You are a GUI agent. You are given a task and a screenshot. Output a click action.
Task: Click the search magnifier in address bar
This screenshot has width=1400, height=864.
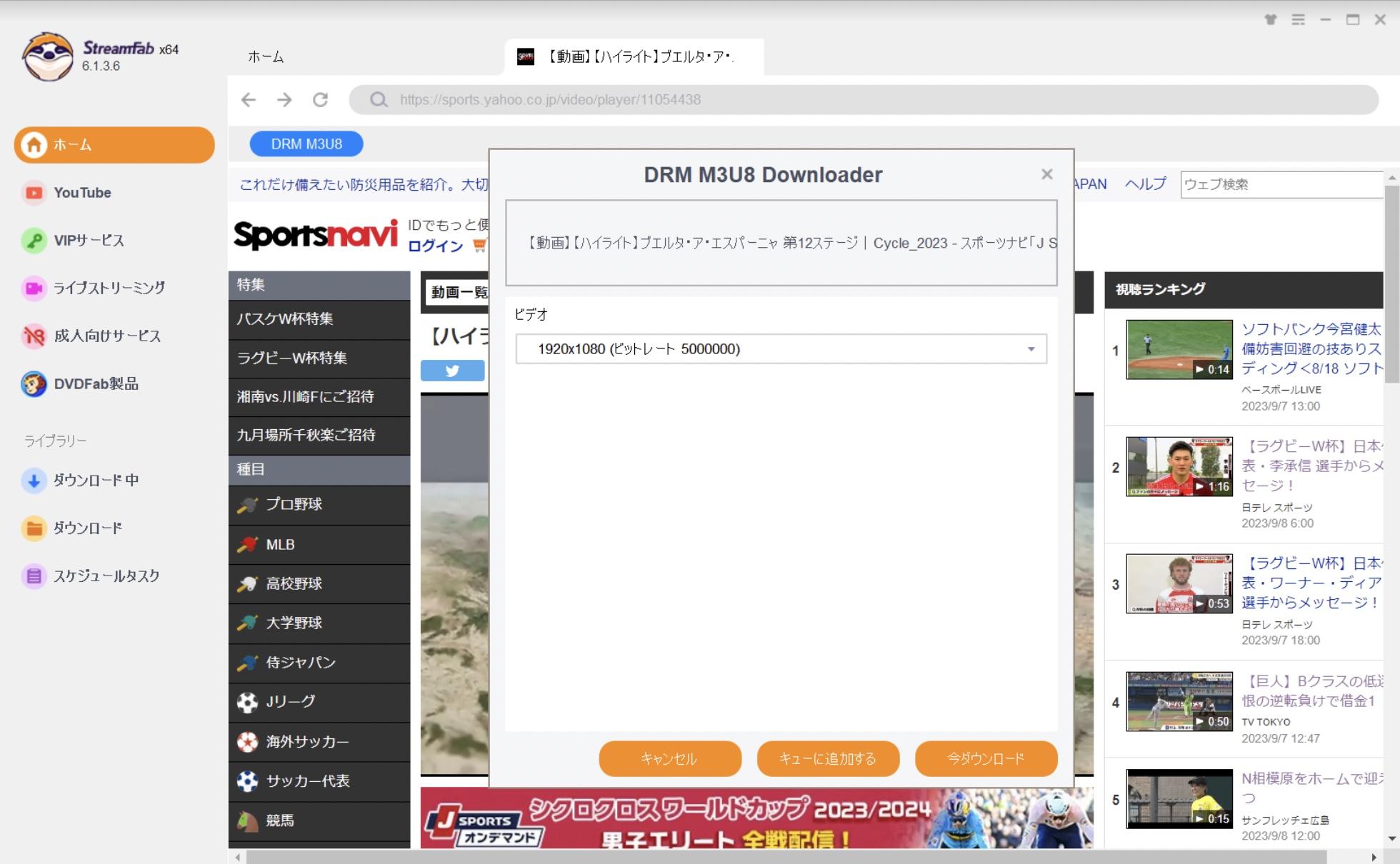click(x=379, y=100)
